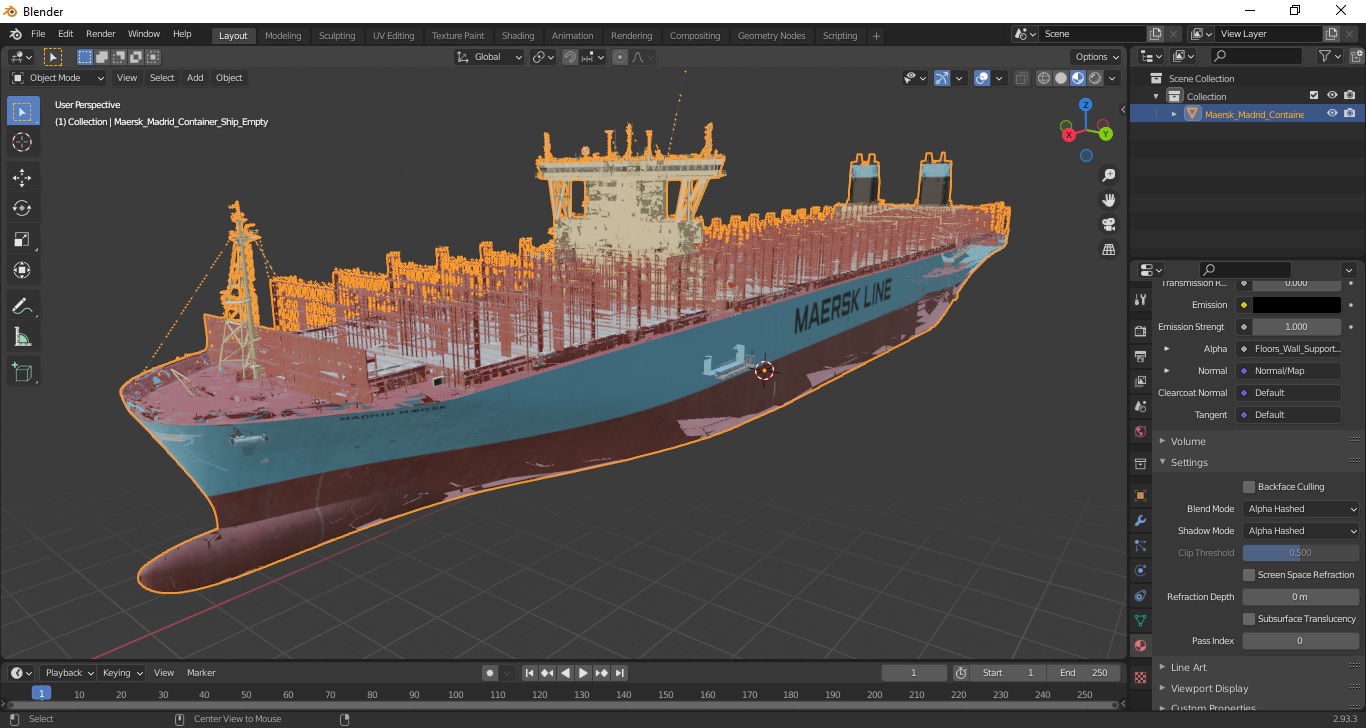Activate the Transform tool
This screenshot has width=1366, height=728.
[x=22, y=270]
